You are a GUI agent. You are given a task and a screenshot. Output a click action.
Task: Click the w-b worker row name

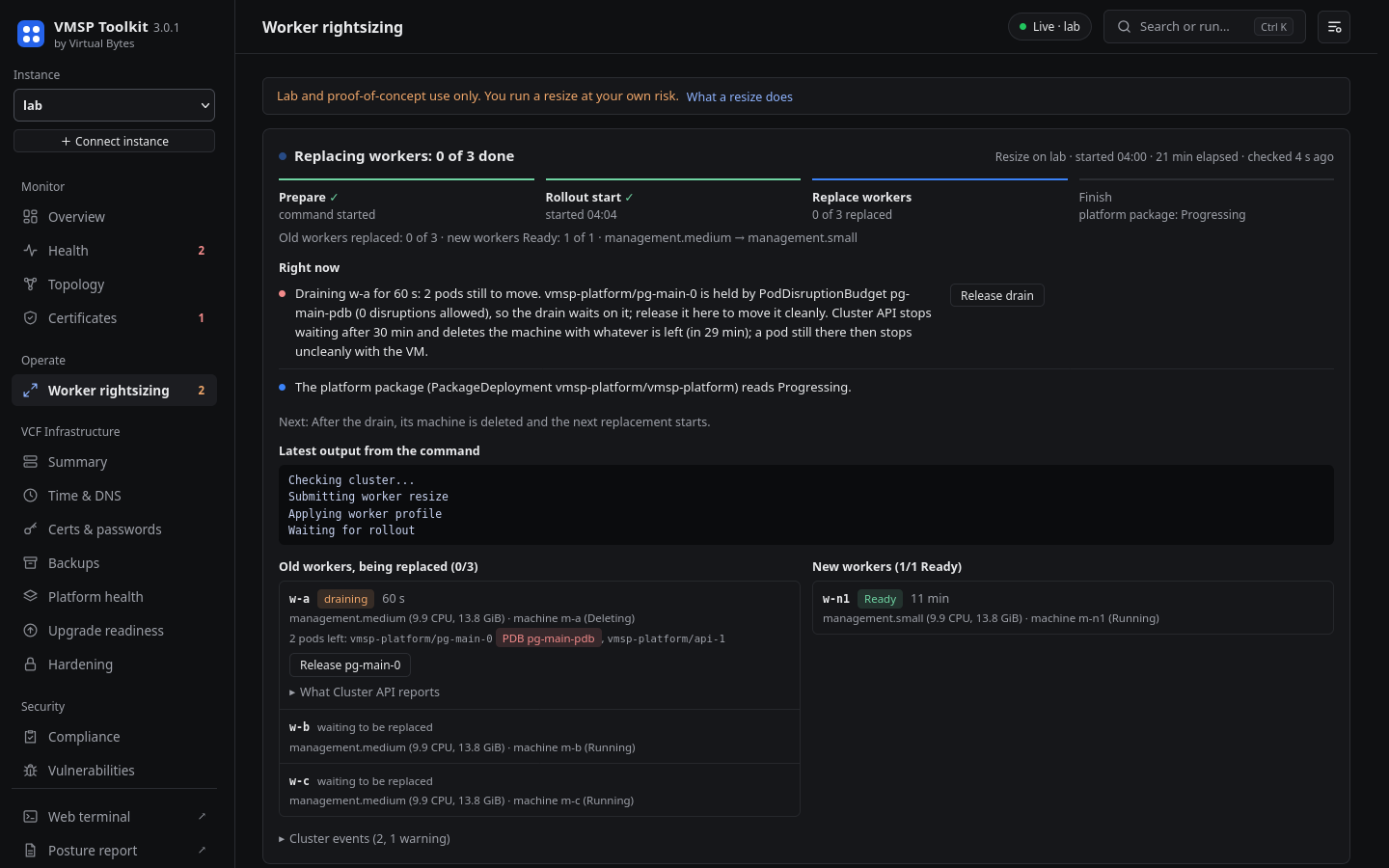coord(299,727)
